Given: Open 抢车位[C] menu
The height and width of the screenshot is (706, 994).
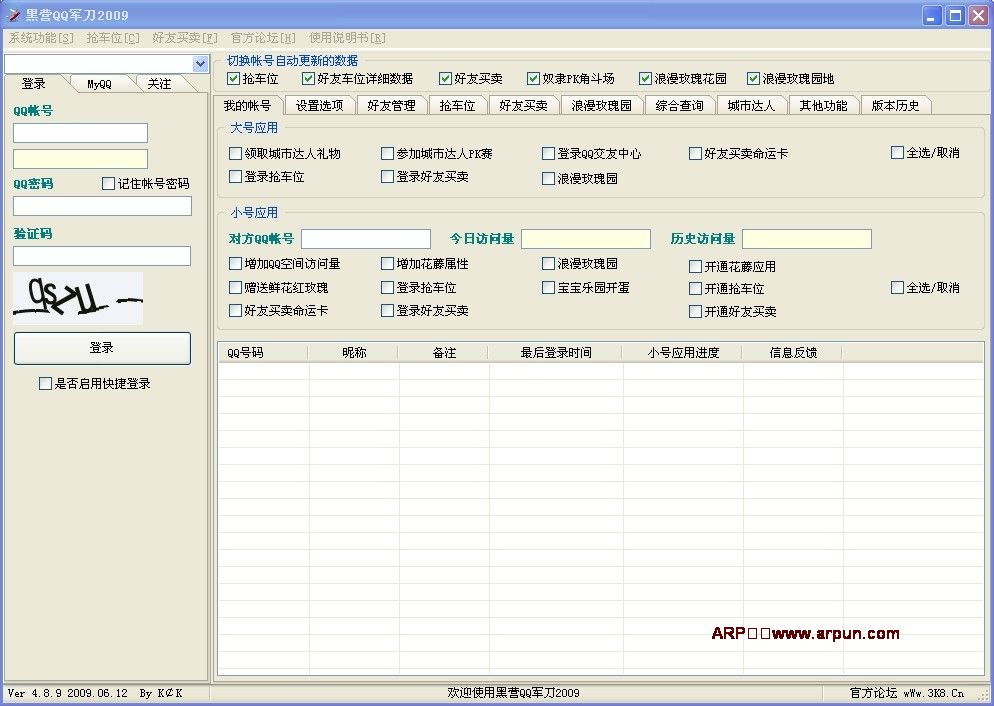Looking at the screenshot, I should tap(113, 38).
